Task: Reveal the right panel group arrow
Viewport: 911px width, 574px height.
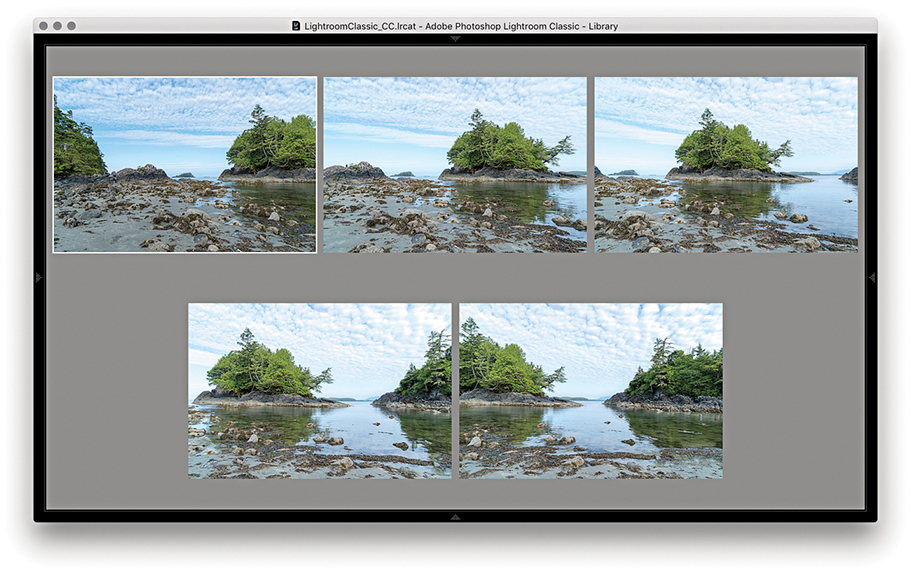Action: (x=872, y=278)
